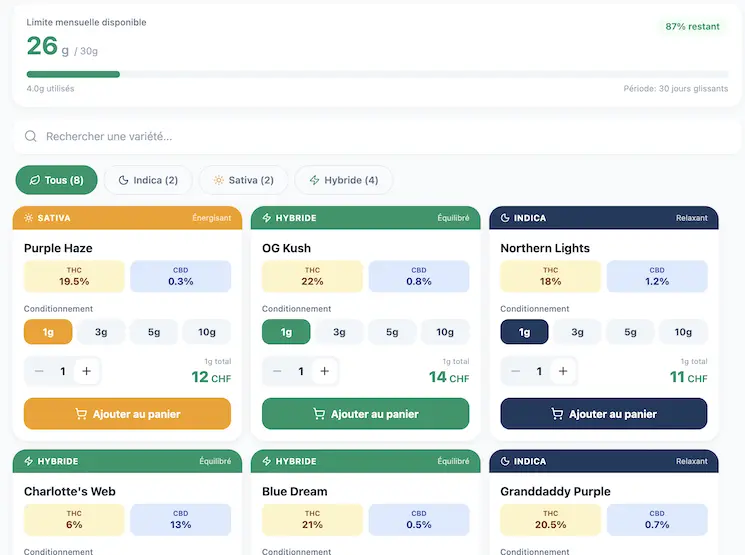The height and width of the screenshot is (555, 745).
Task: Click the search magnifier icon
Action: tap(31, 136)
